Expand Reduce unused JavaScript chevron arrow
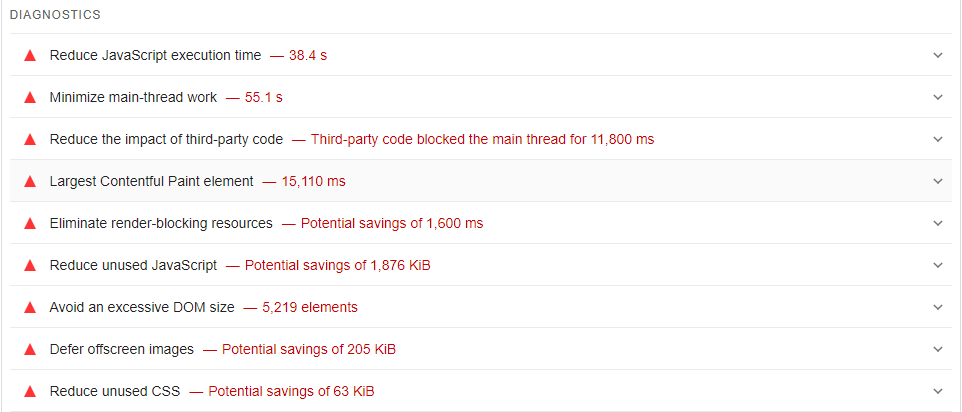 coord(937,265)
